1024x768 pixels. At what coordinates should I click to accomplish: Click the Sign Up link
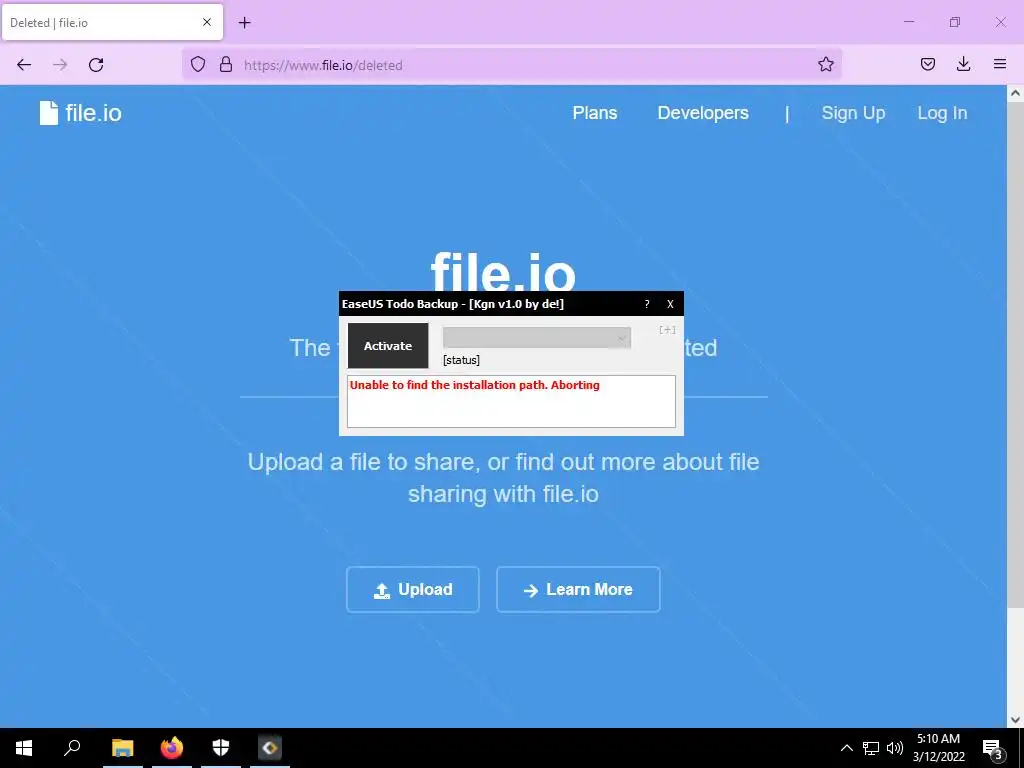pyautogui.click(x=853, y=113)
